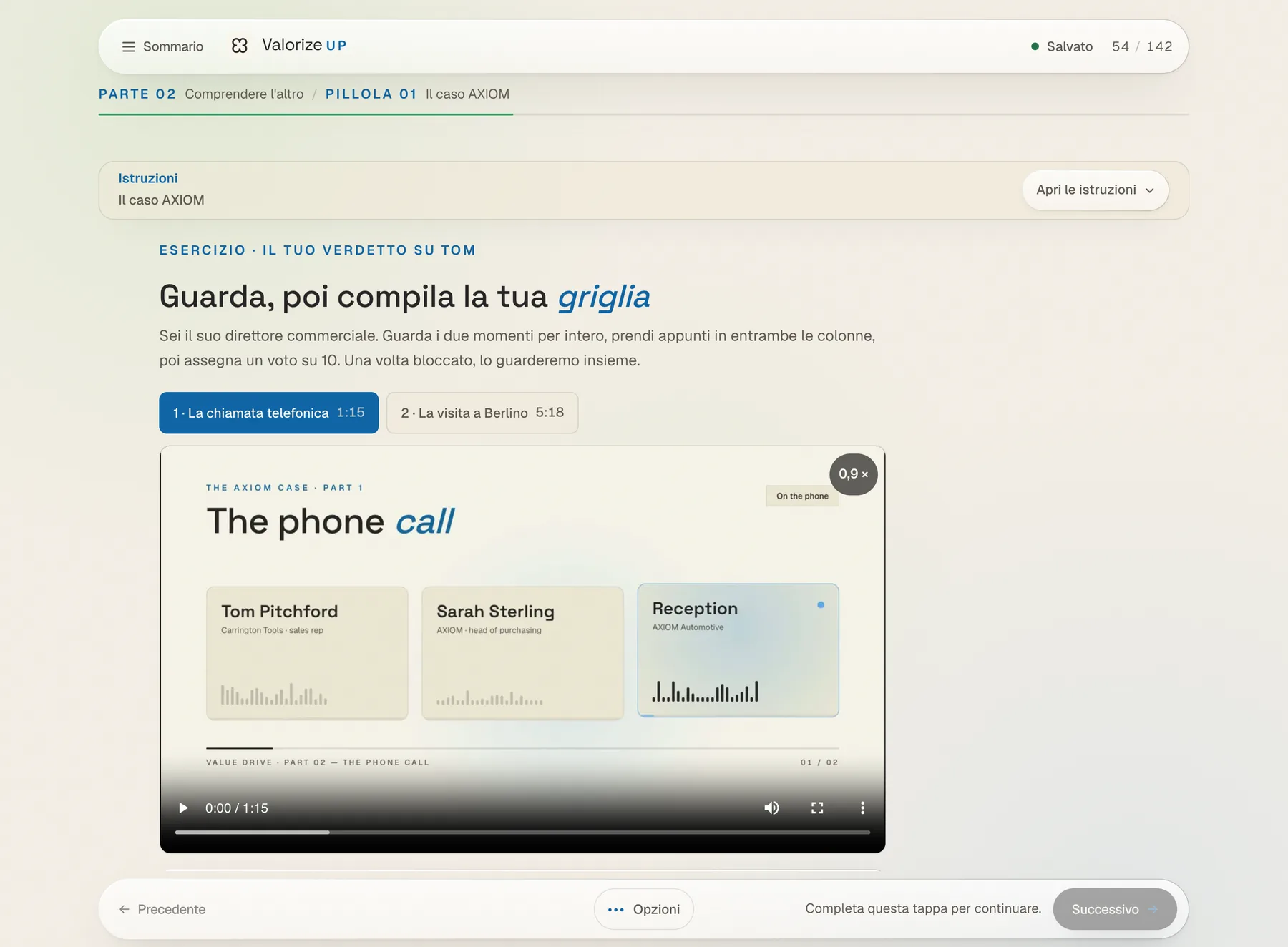Screen dimensions: 1288x947
Task: Click the Valorize UP logo icon
Action: point(240,46)
